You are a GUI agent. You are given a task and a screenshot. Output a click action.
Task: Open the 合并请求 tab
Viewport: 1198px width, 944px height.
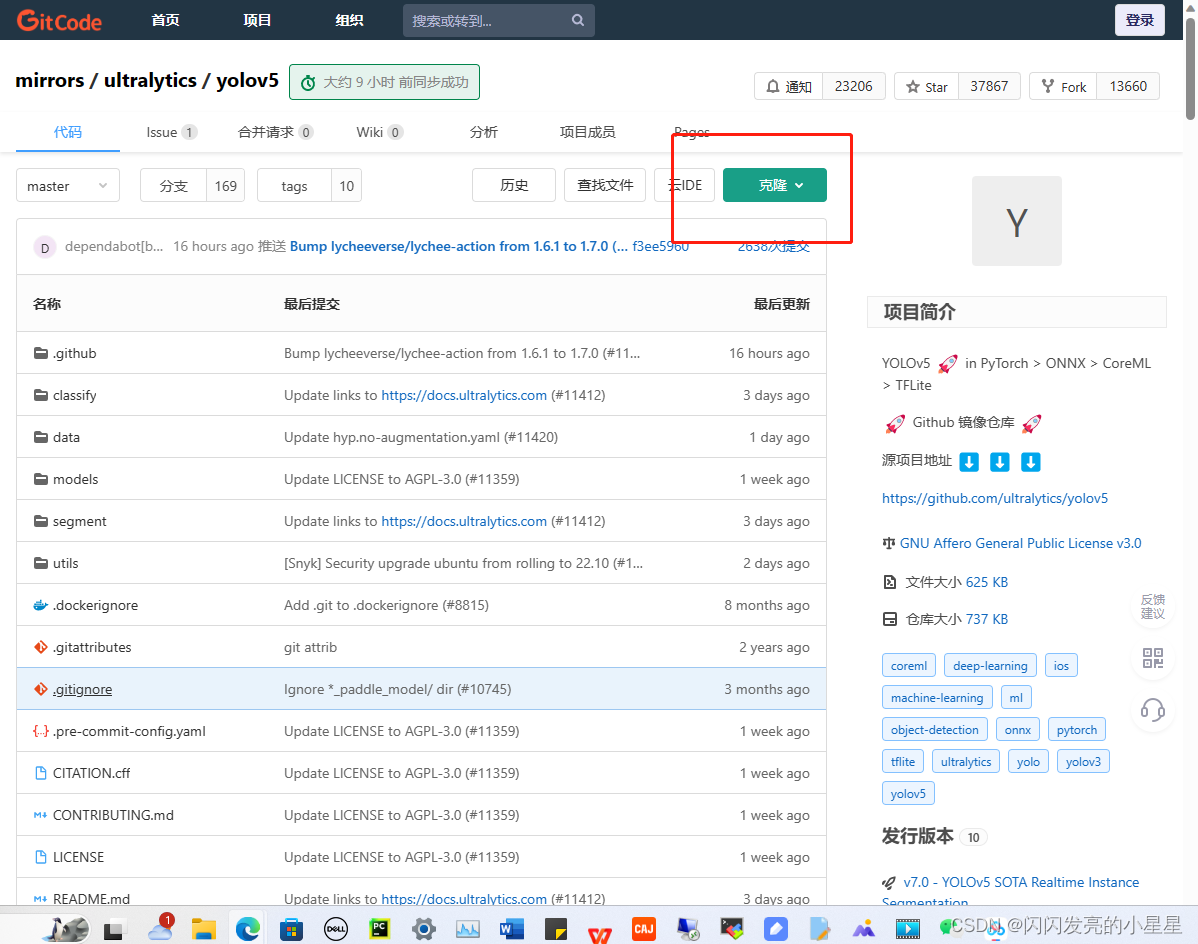tap(275, 132)
